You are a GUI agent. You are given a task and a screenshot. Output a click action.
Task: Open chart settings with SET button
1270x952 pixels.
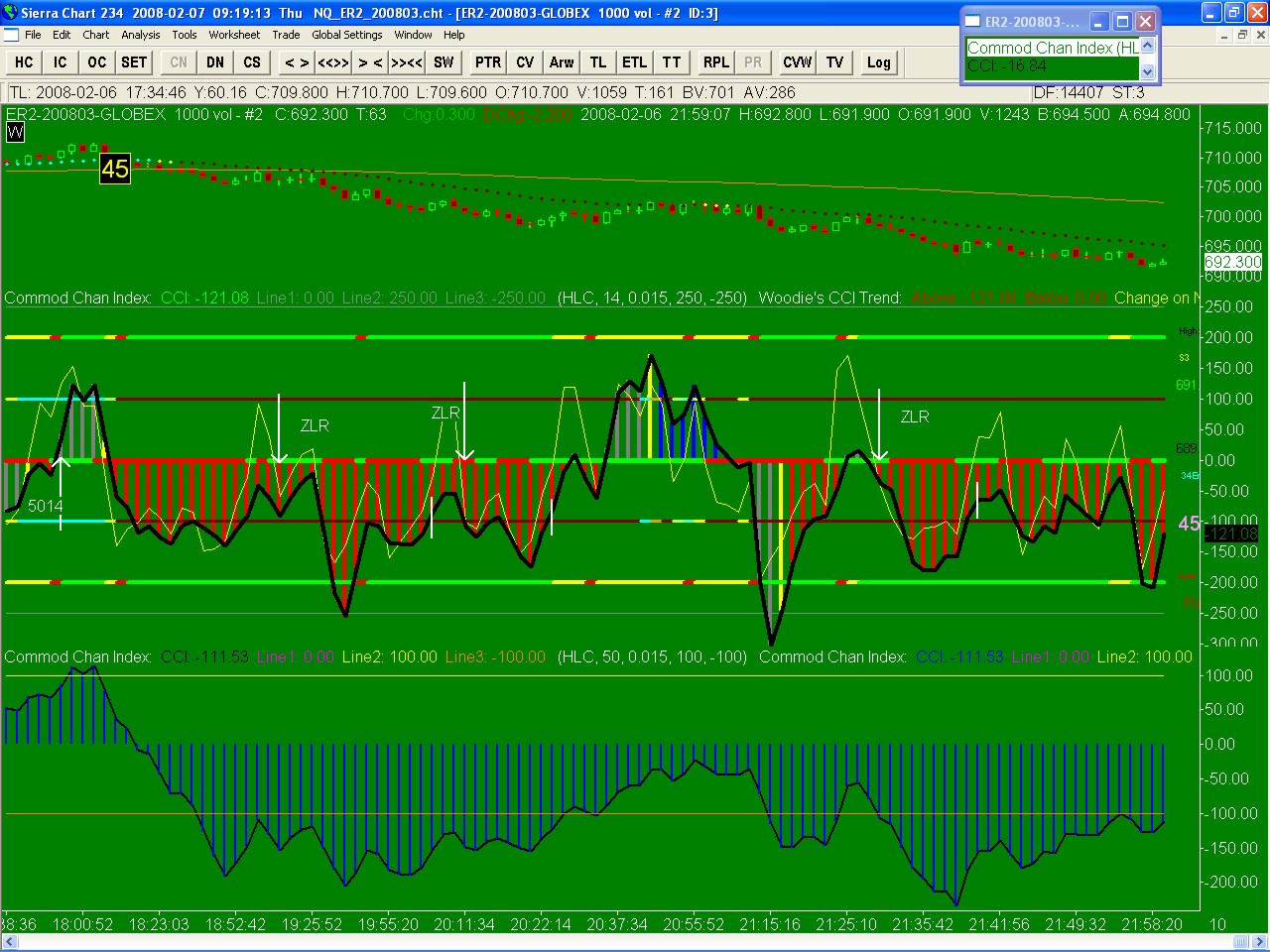(x=134, y=62)
